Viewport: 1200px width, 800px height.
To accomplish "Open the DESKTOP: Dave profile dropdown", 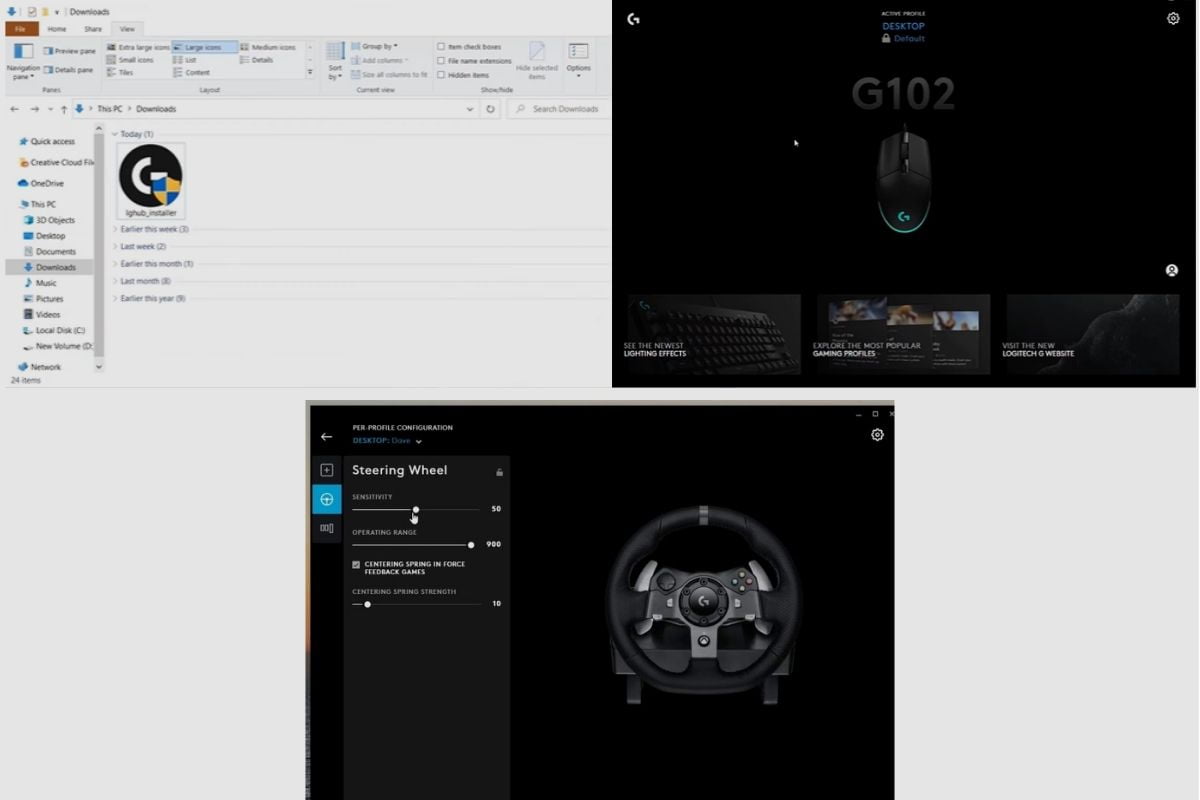I will point(418,440).
